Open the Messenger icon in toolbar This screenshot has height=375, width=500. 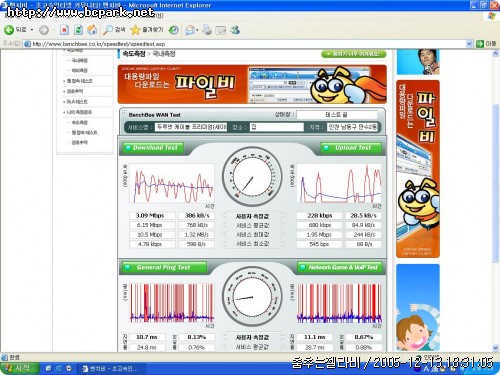click(235, 30)
